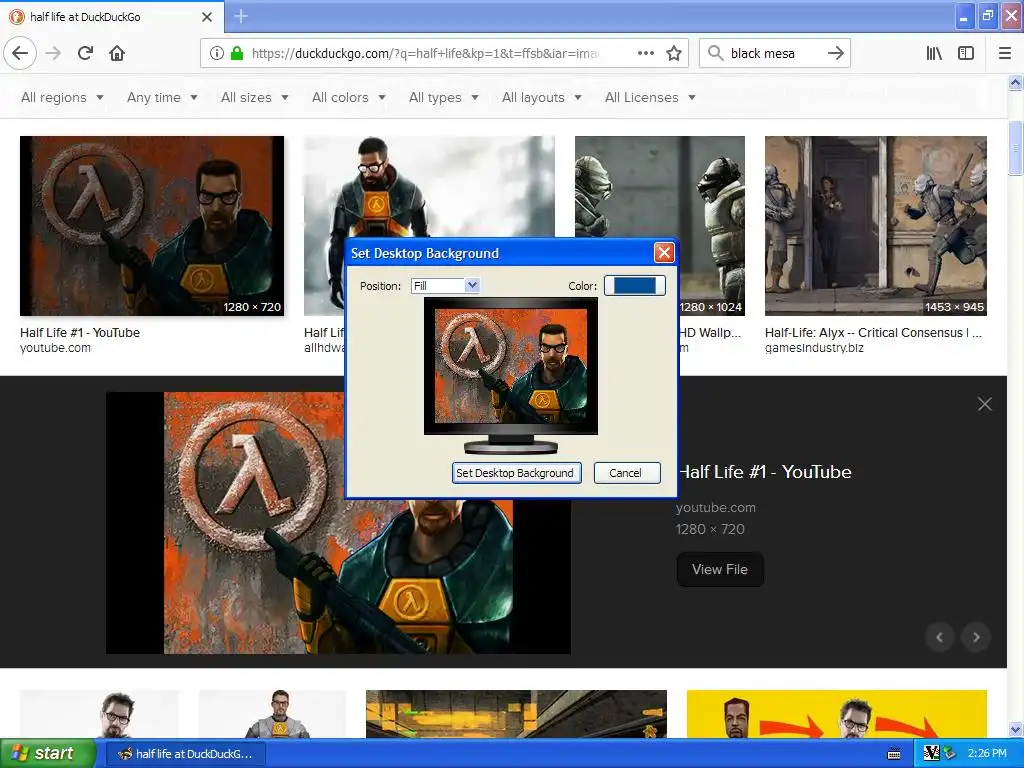Viewport: 1024px width, 768px height.
Task: Cancel the desktop background dialog
Action: pos(626,473)
